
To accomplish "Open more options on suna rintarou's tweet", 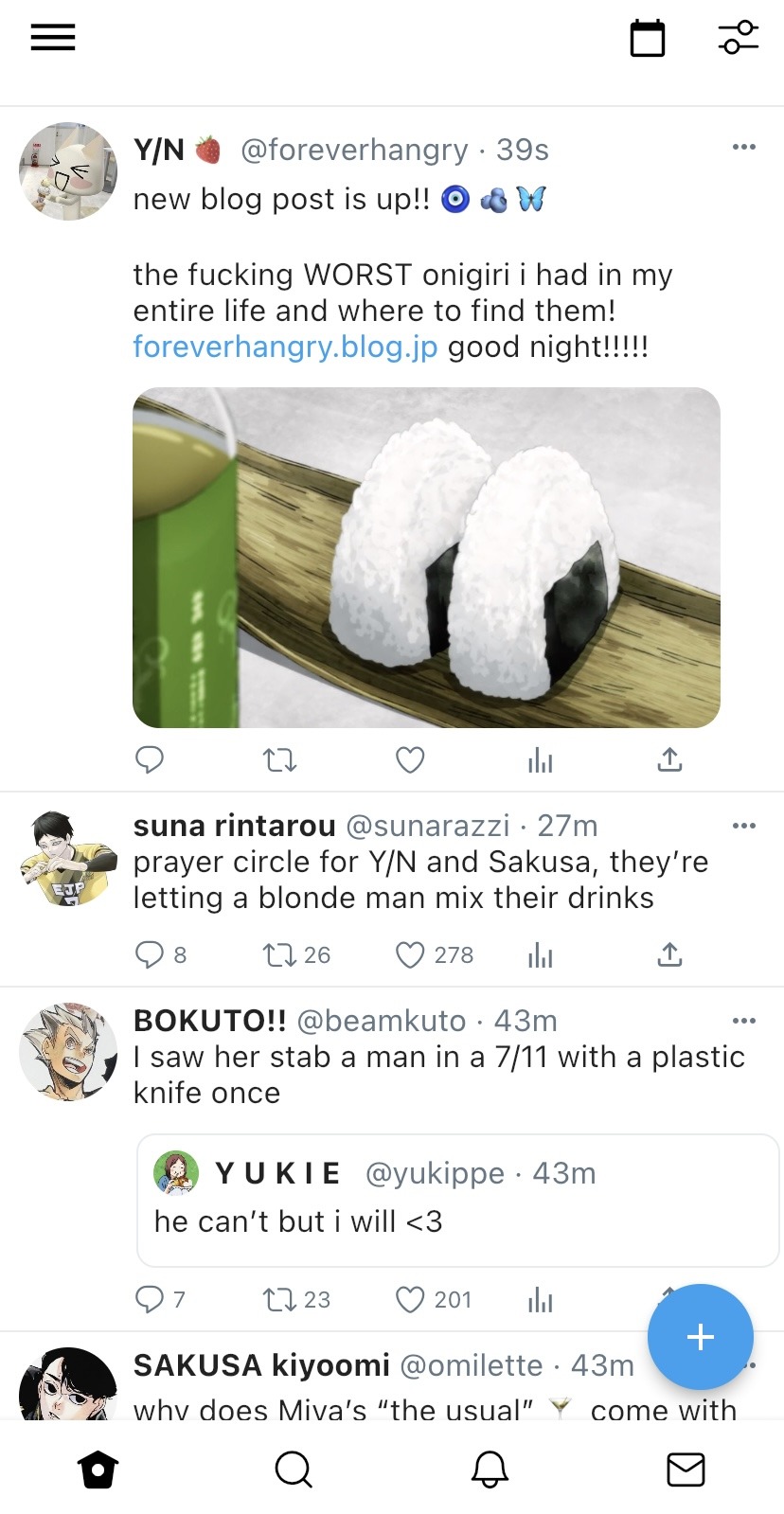I will click(744, 825).
